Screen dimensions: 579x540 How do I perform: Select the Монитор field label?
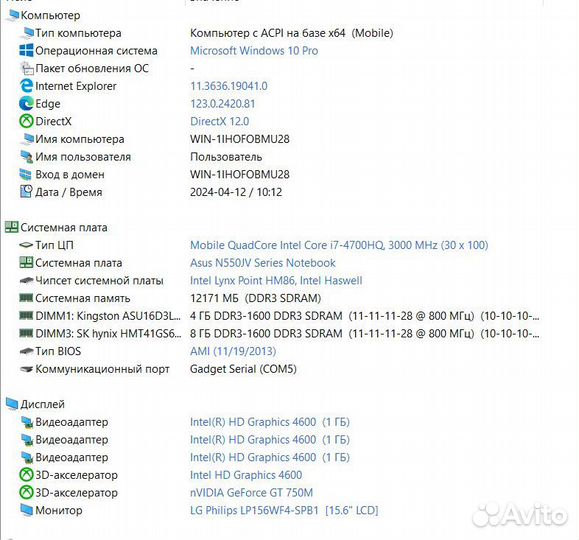point(59,510)
